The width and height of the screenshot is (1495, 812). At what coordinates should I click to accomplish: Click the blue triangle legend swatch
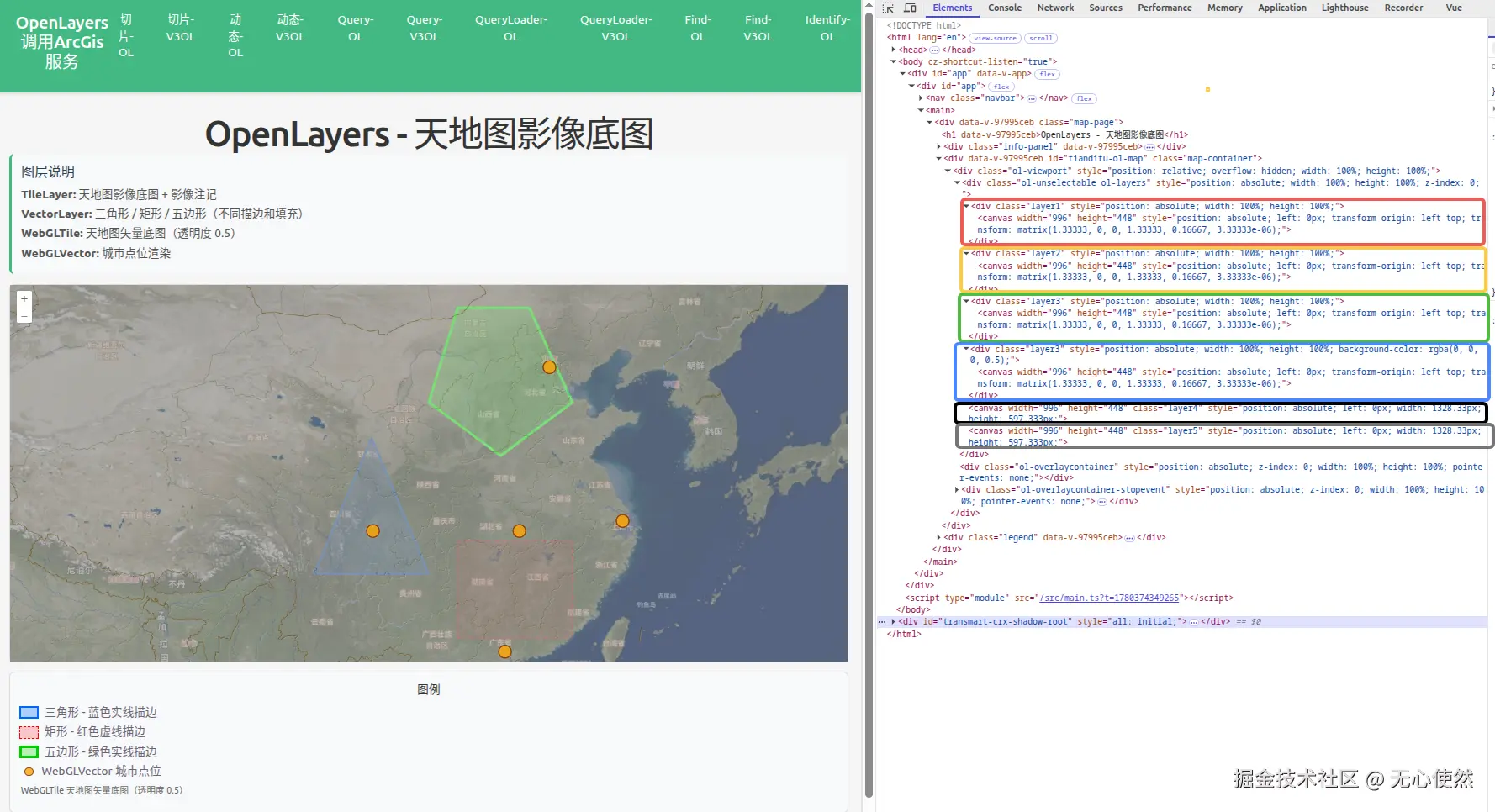(29, 713)
